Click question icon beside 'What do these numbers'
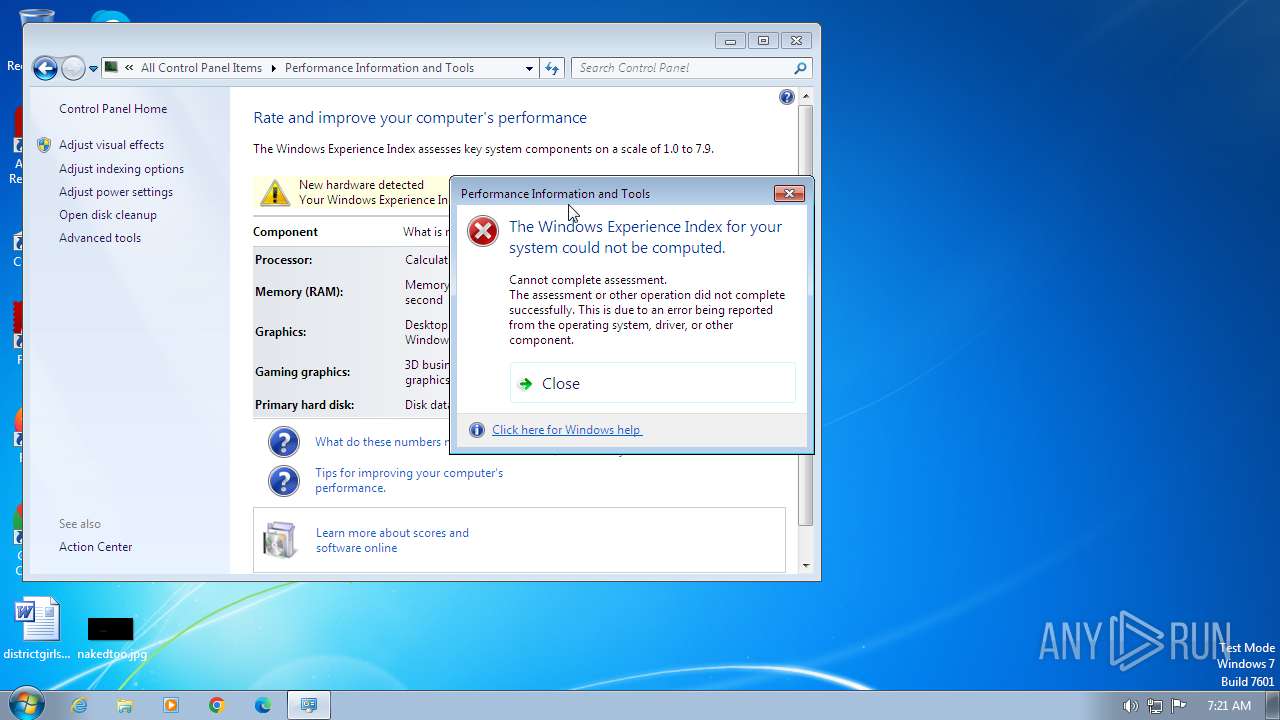 (284, 442)
